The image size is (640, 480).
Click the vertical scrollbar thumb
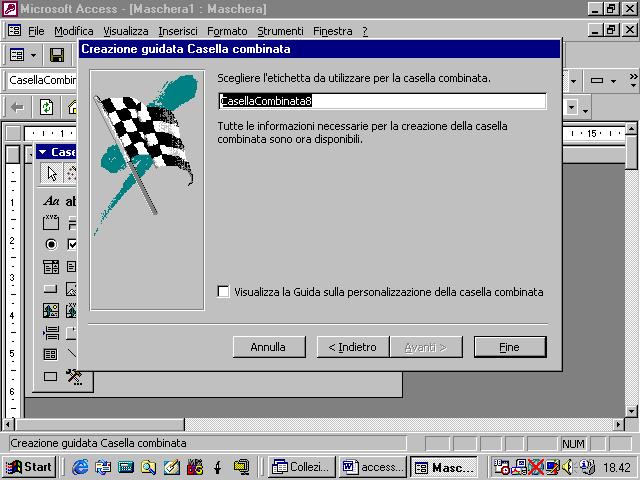click(x=631, y=152)
